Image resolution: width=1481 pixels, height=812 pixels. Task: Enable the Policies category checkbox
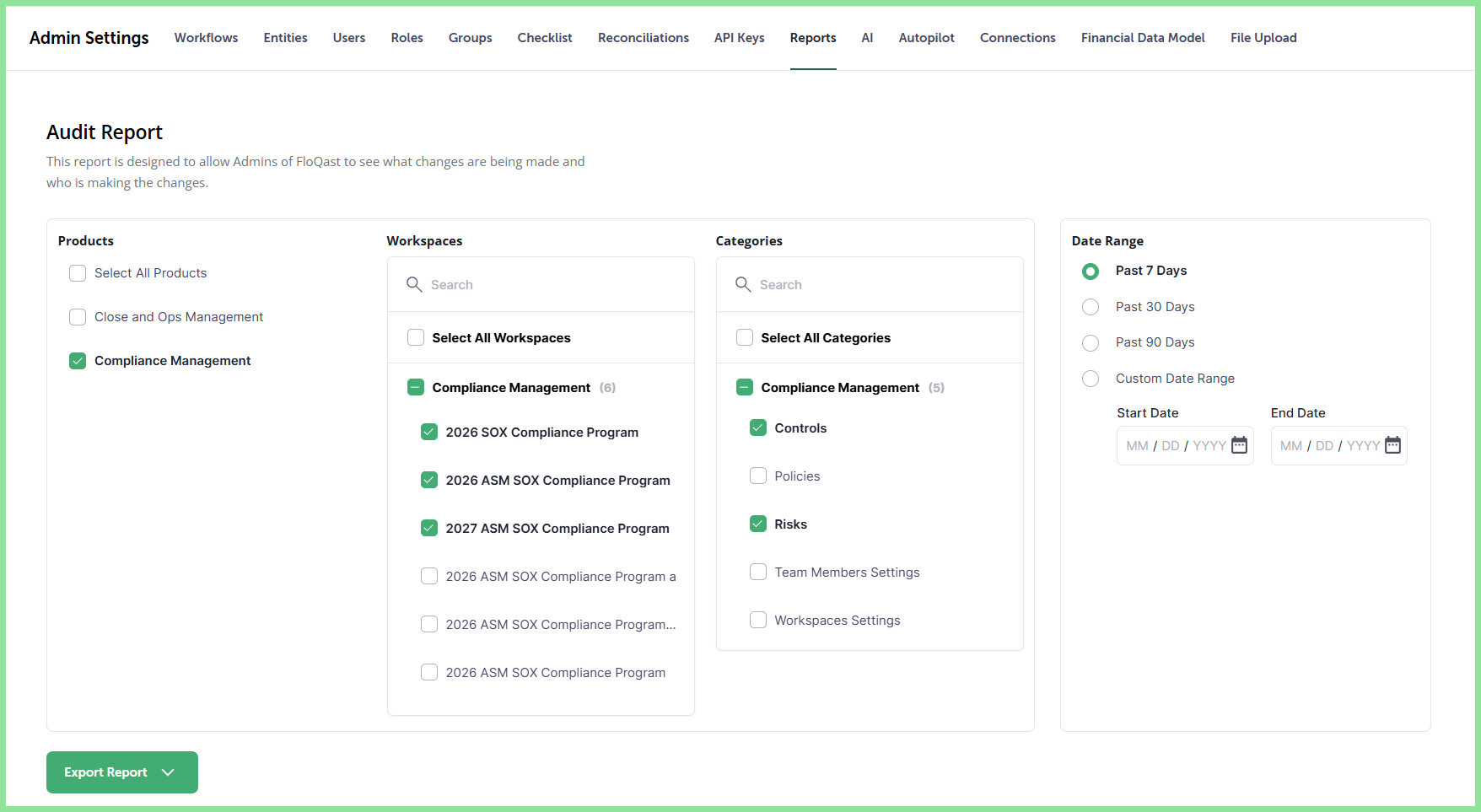coord(758,476)
